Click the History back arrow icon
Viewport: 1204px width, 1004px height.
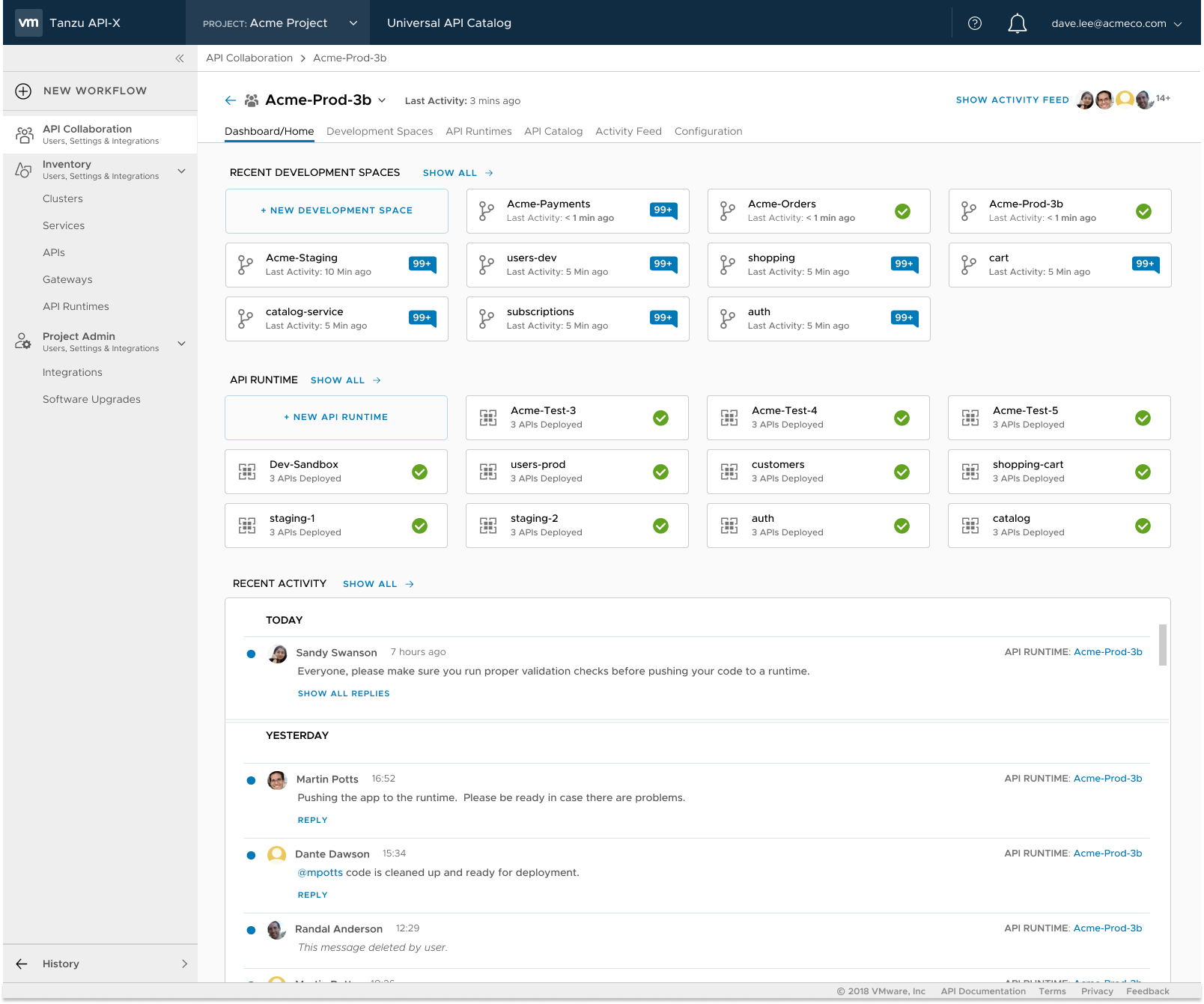(x=22, y=964)
